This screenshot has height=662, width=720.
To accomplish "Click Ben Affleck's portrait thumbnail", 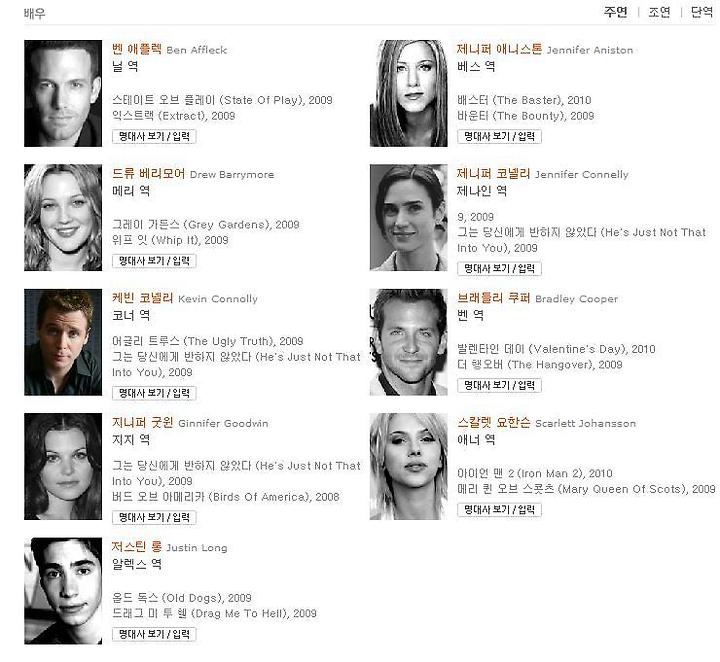I will pyautogui.click(x=63, y=93).
